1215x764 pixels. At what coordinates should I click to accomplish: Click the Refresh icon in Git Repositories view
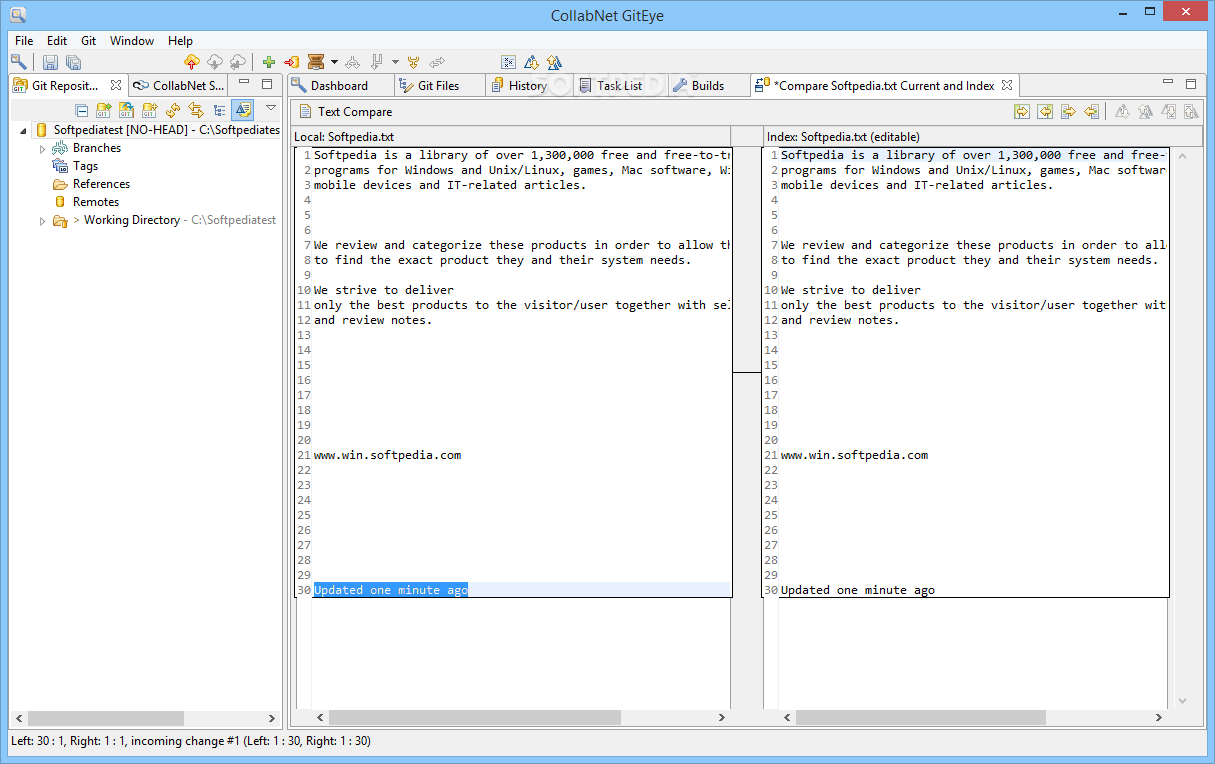173,110
